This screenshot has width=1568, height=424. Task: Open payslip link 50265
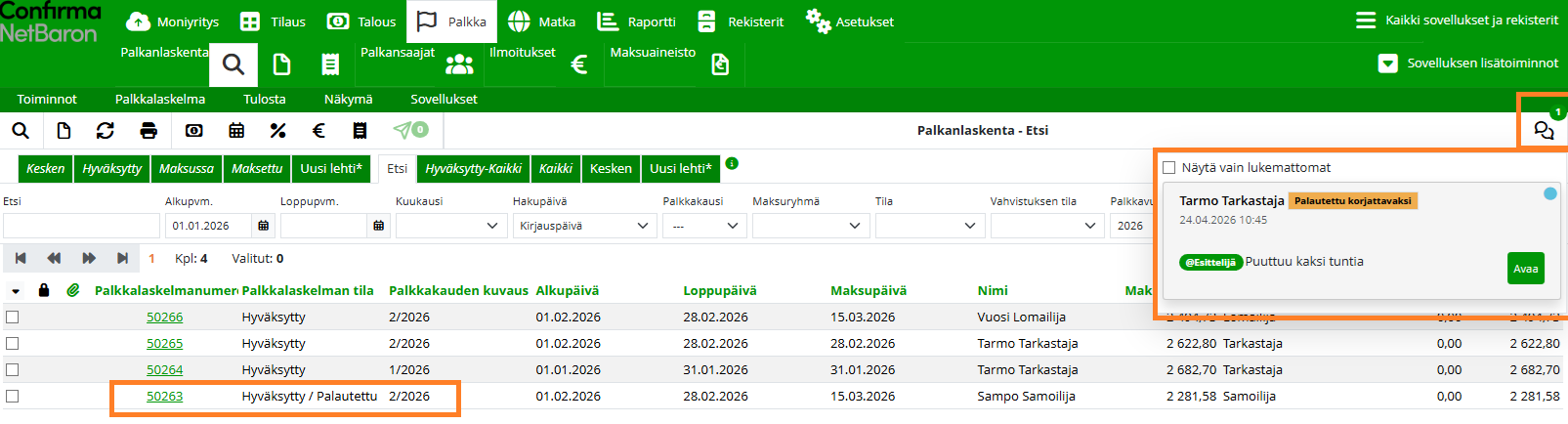164,344
